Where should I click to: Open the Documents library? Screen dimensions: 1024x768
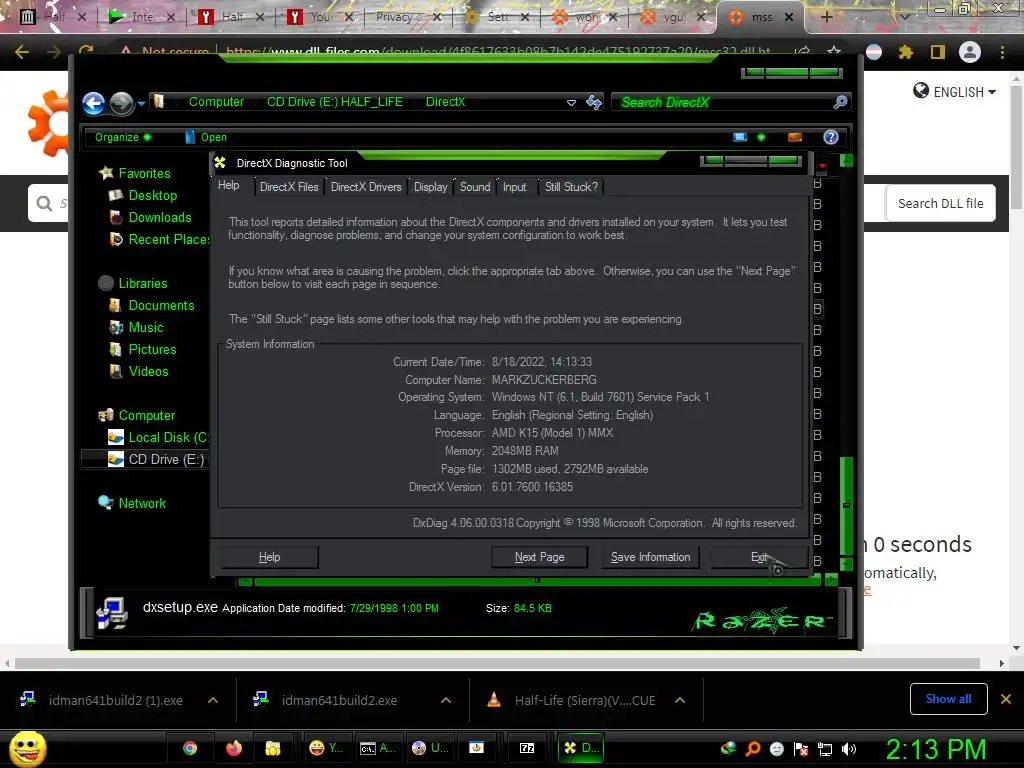(x=161, y=306)
